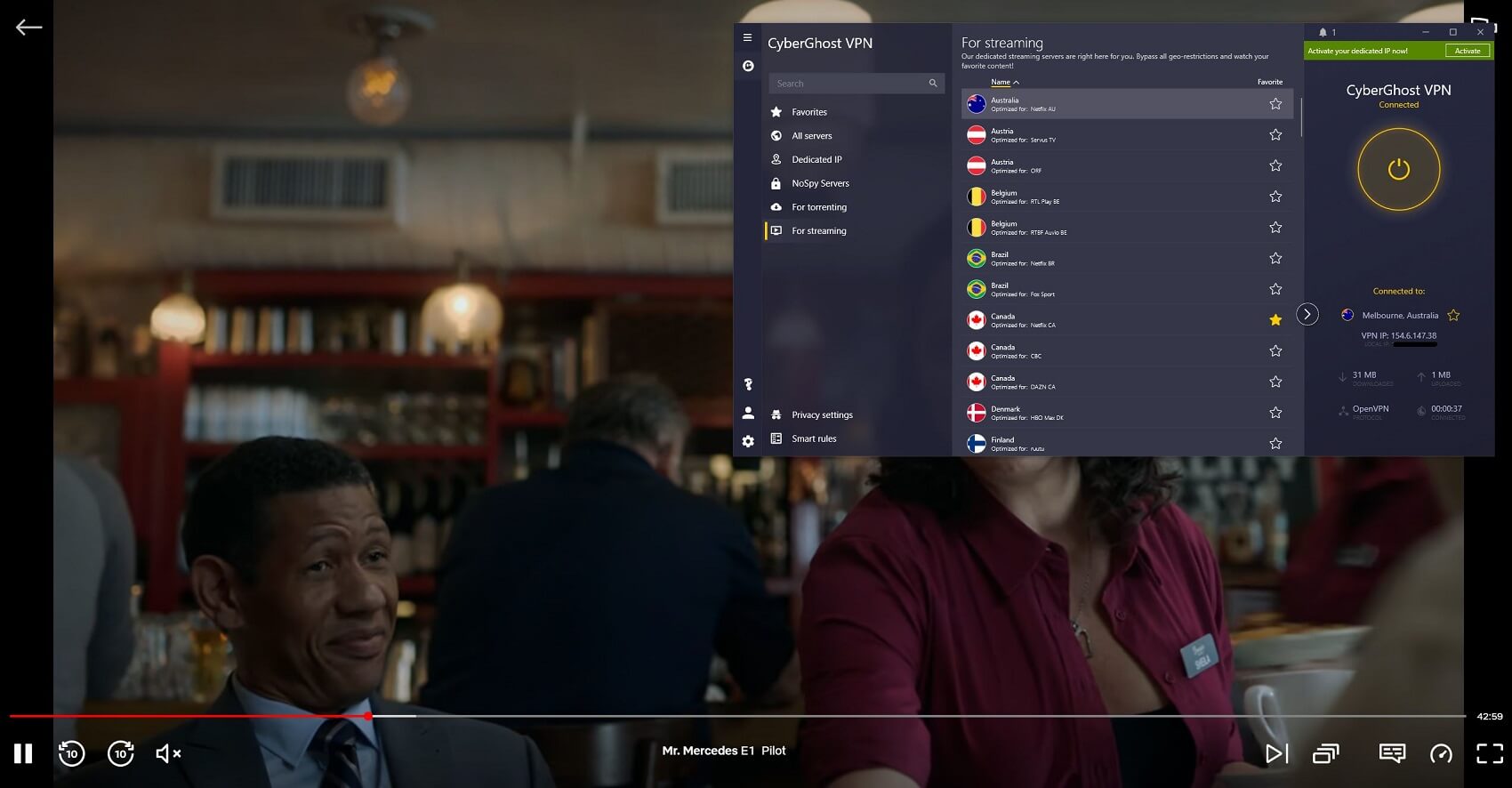
Task: Select Denmark HBO Max DK server row
Action: coord(1127,413)
